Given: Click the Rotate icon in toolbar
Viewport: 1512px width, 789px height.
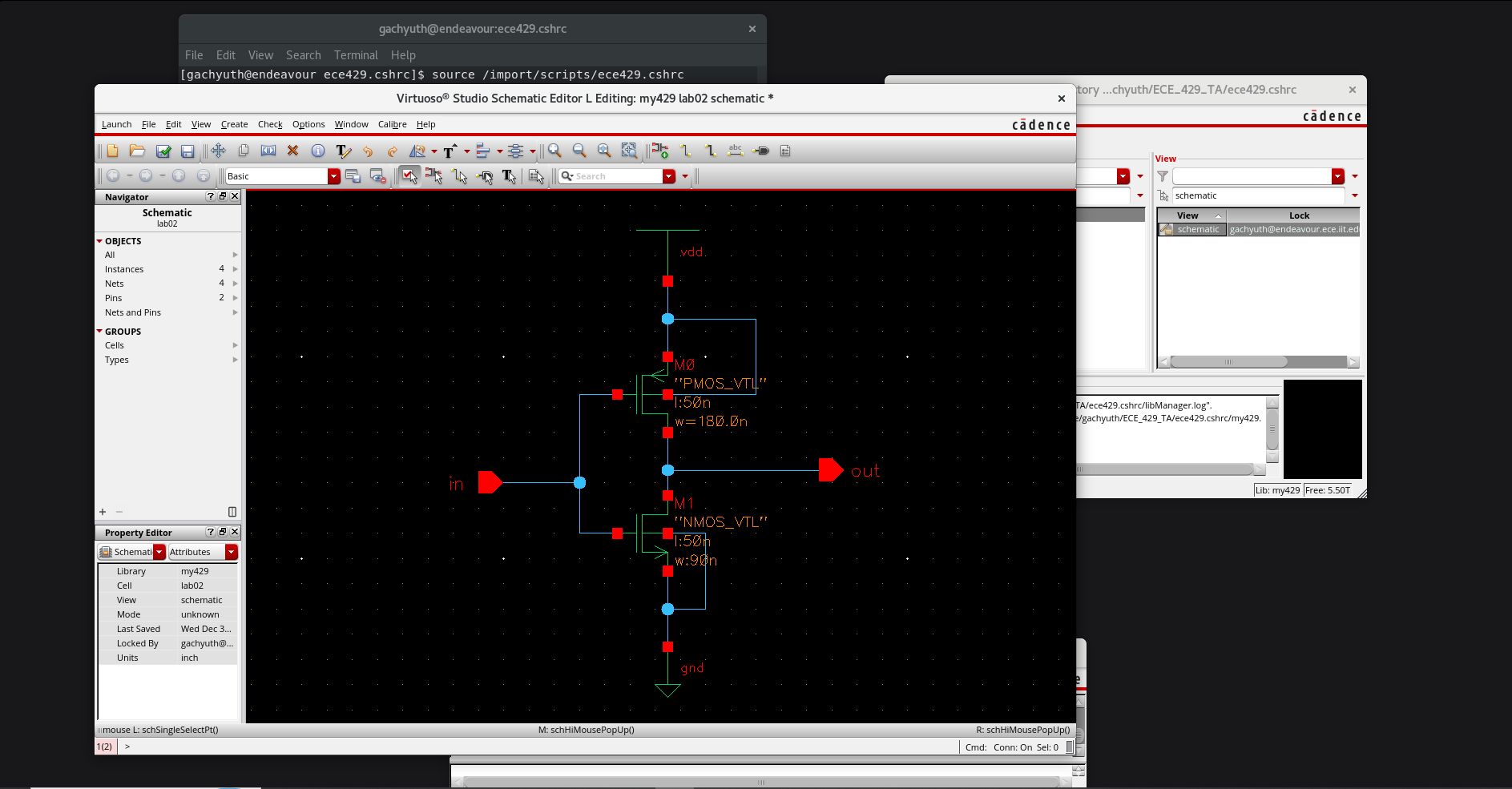Looking at the screenshot, I should click(417, 151).
